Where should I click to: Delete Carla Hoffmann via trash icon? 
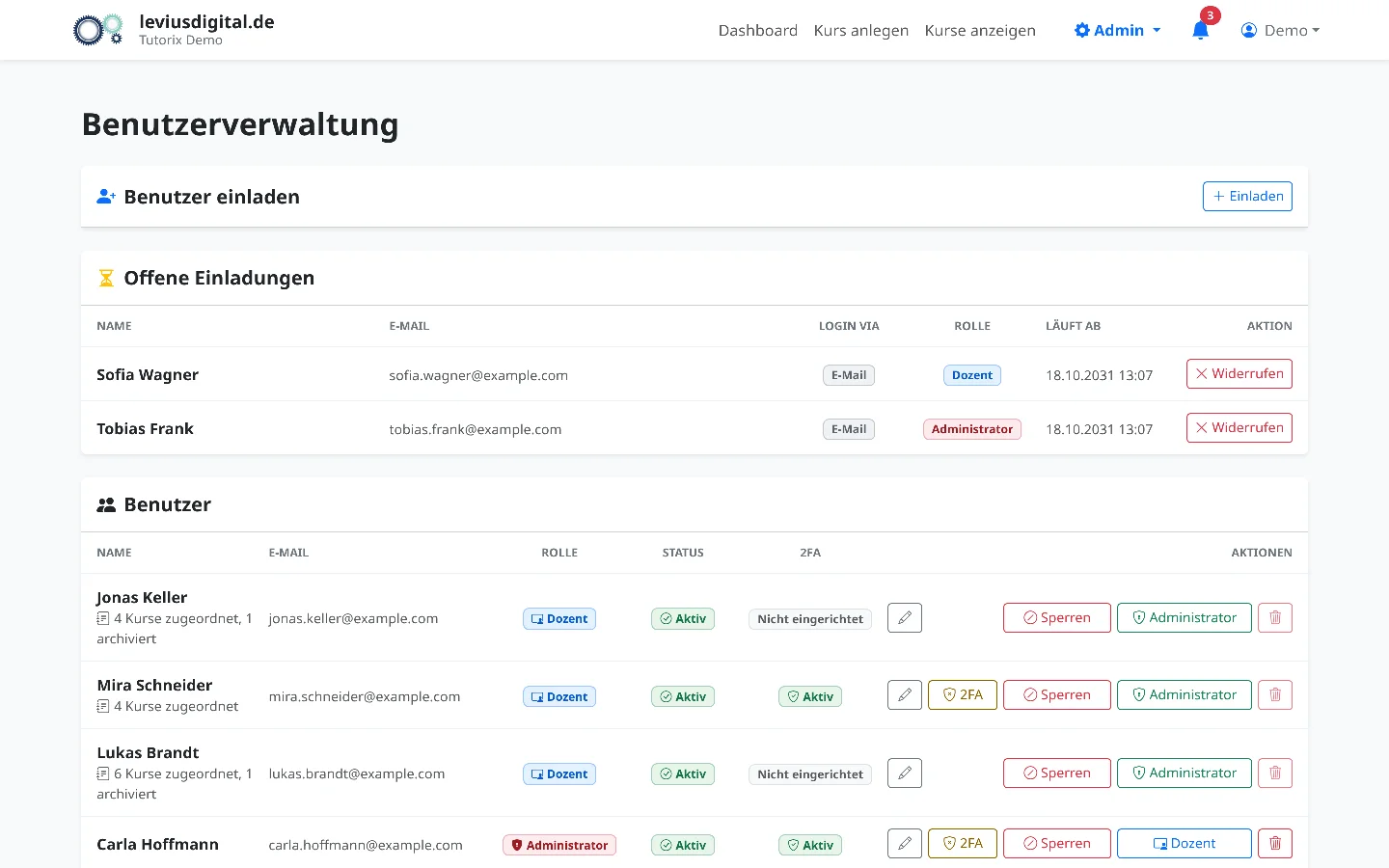pyautogui.click(x=1275, y=843)
